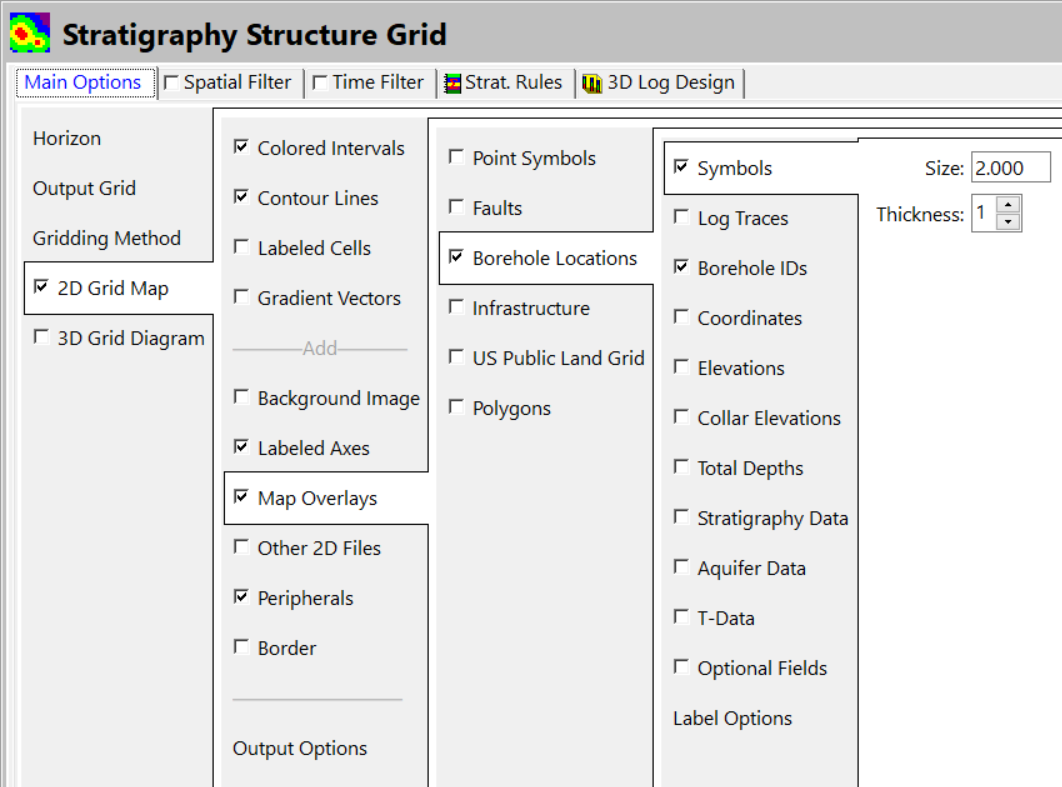Image resolution: width=1062 pixels, height=787 pixels.
Task: Enable the Spatial Filter checkbox
Action: coord(172,83)
